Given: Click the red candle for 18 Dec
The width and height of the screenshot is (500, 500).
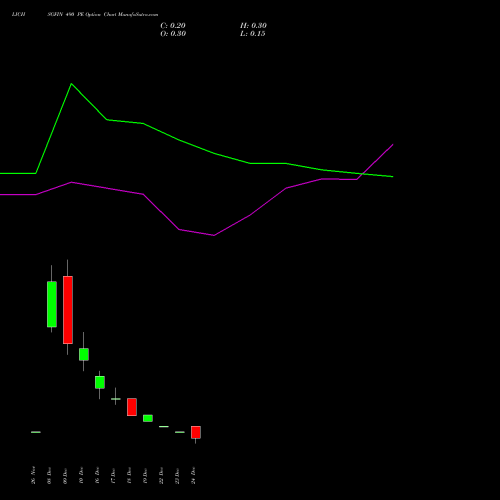Looking at the screenshot, I should point(132,407).
